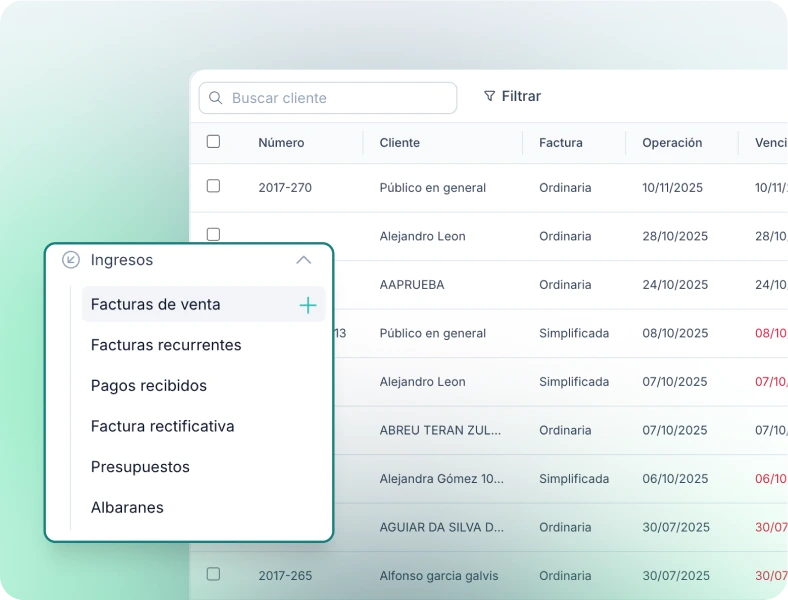
Task: Sort by Cliente column header
Action: [x=400, y=143]
